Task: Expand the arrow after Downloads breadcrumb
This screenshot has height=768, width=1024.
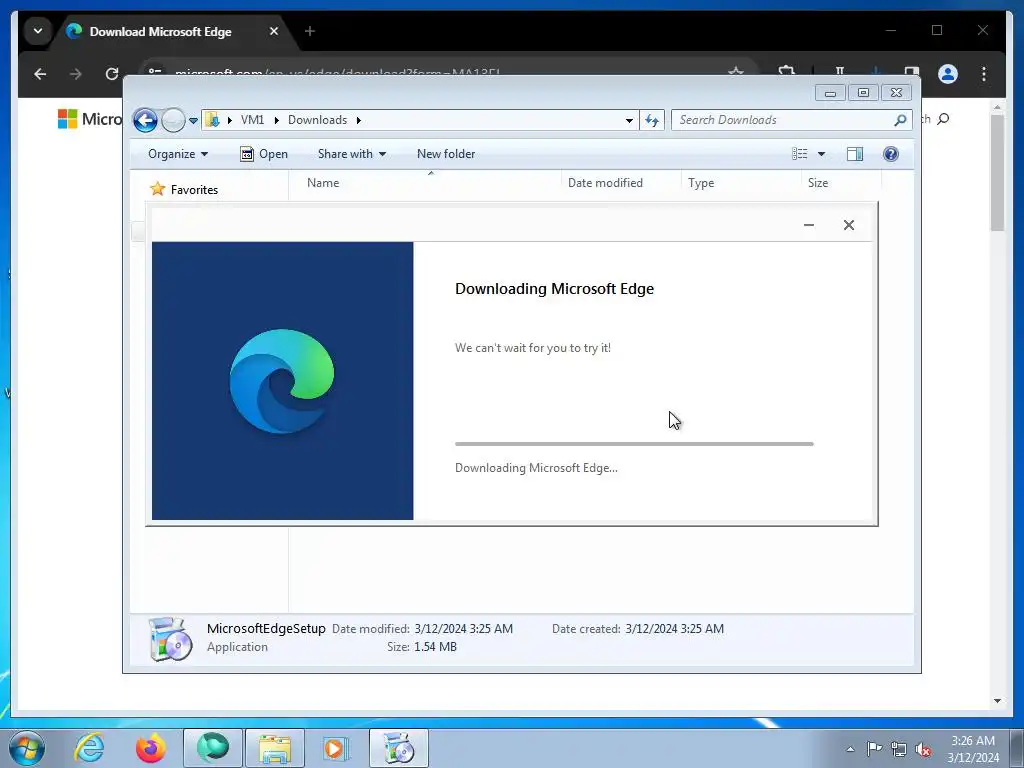Action: pyautogui.click(x=359, y=120)
